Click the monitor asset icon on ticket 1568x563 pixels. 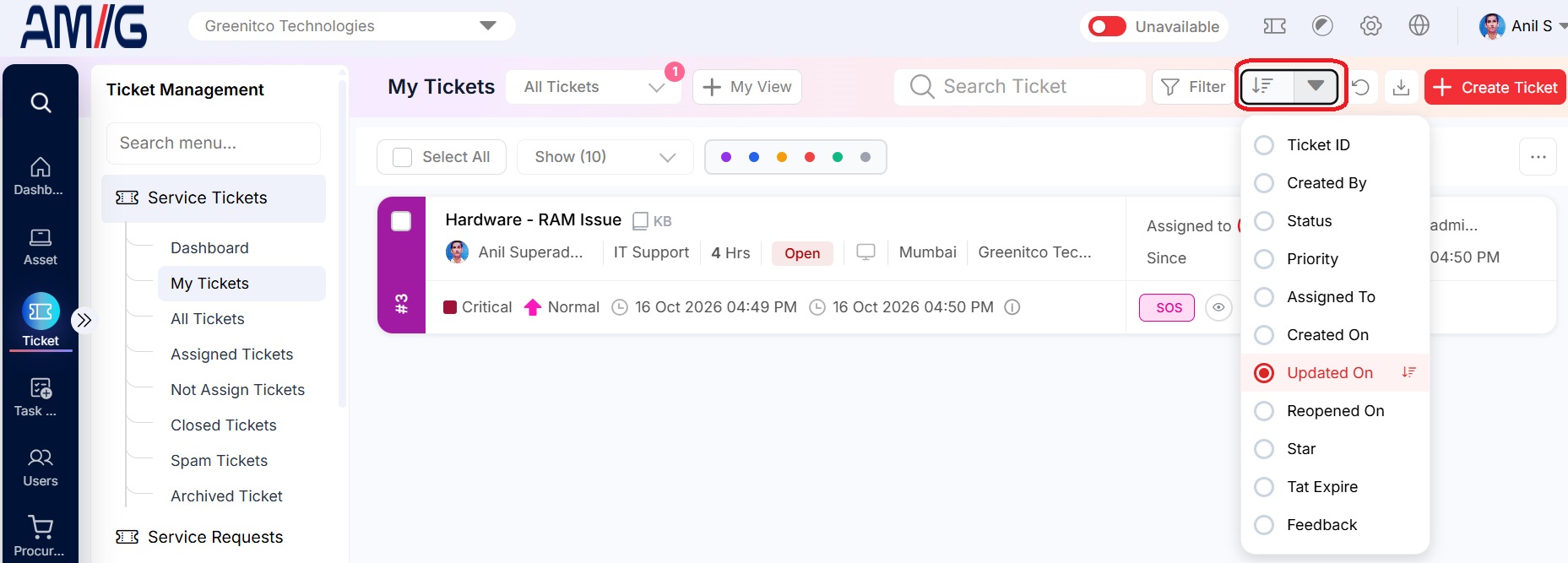click(865, 252)
